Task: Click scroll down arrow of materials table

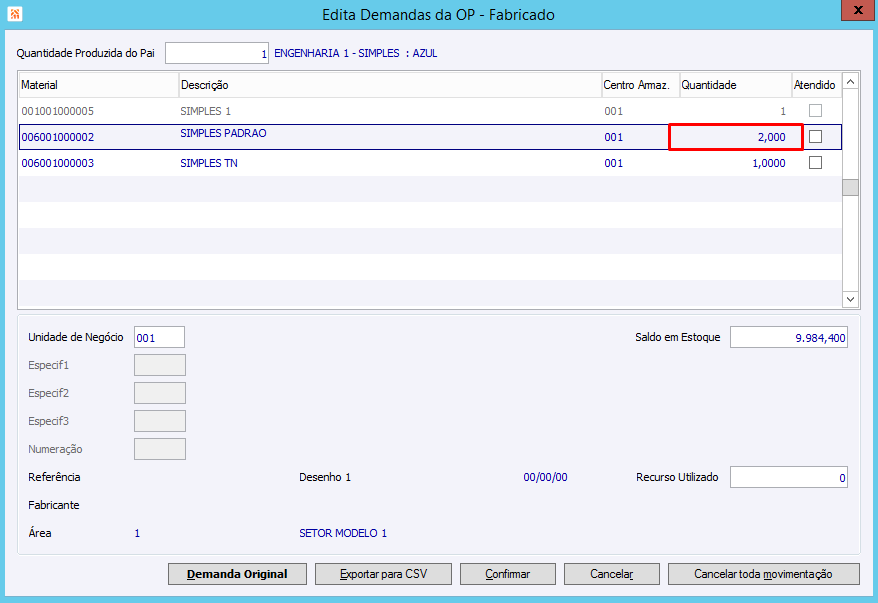Action: coord(850,299)
